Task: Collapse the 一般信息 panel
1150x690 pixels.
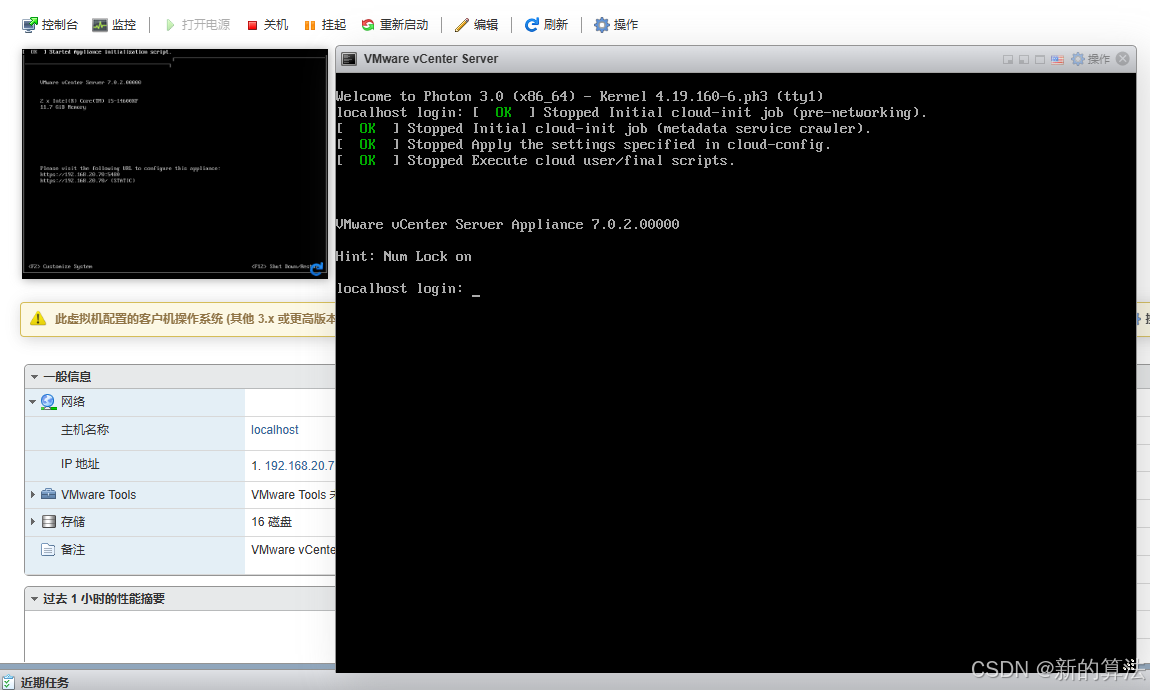Action: tap(34, 377)
